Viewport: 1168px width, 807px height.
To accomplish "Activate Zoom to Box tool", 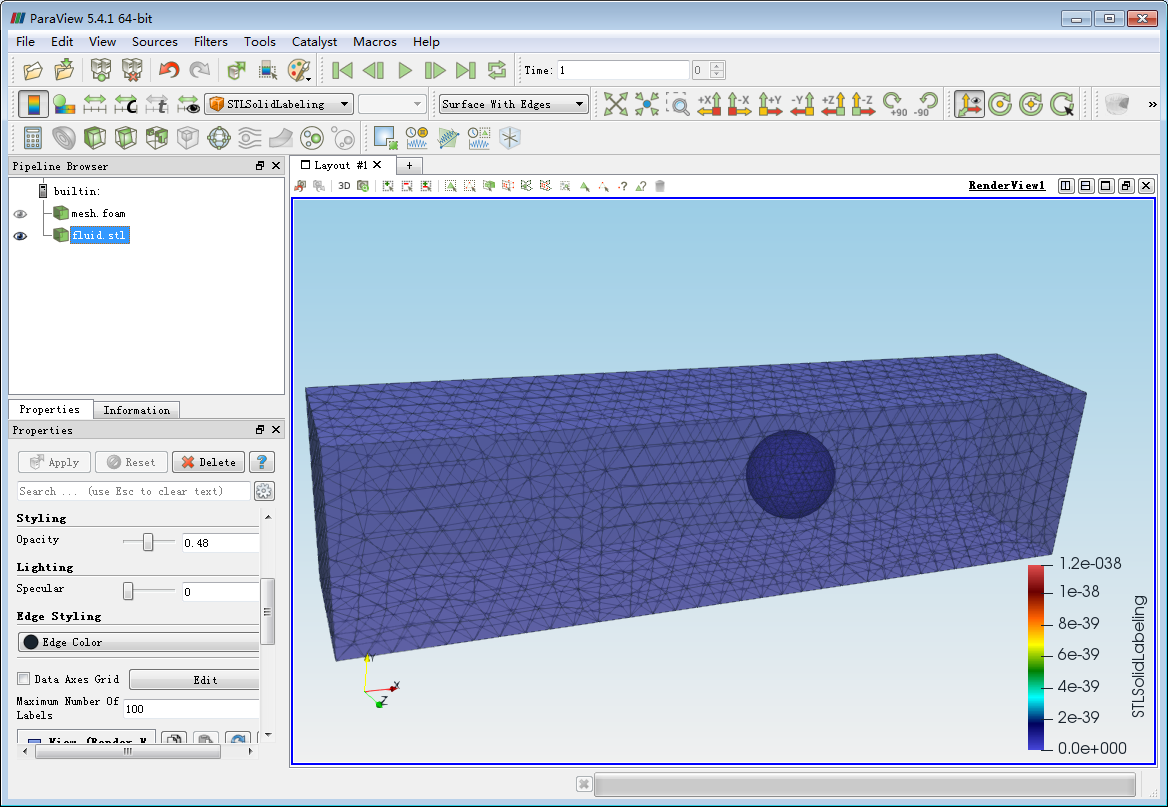I will point(678,104).
